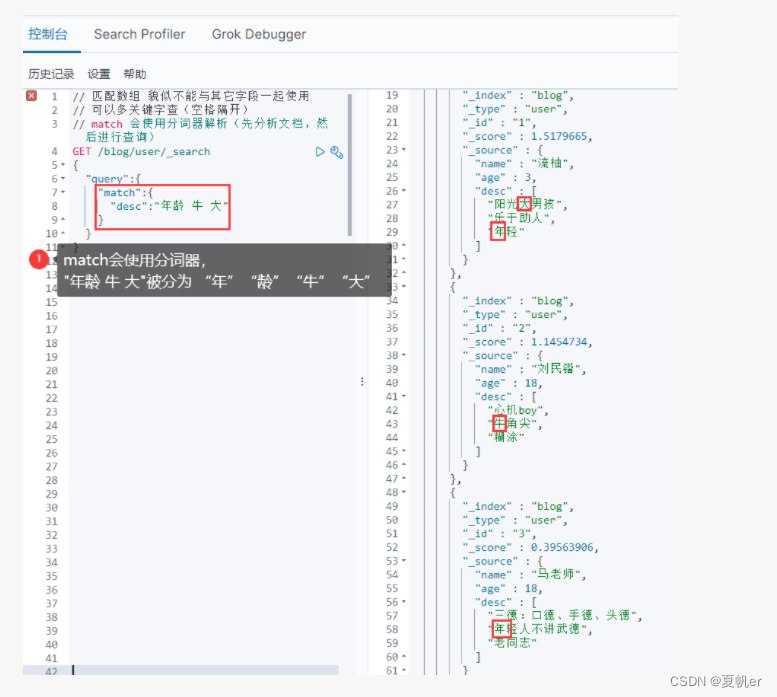Click the comment line 可以多关键字查
The image size is (777, 697).
pos(160,109)
